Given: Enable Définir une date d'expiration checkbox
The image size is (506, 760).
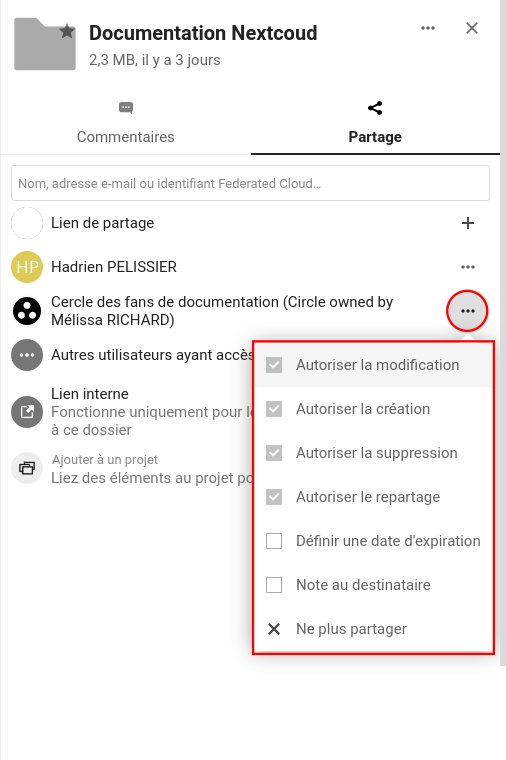Looking at the screenshot, I should (274, 541).
